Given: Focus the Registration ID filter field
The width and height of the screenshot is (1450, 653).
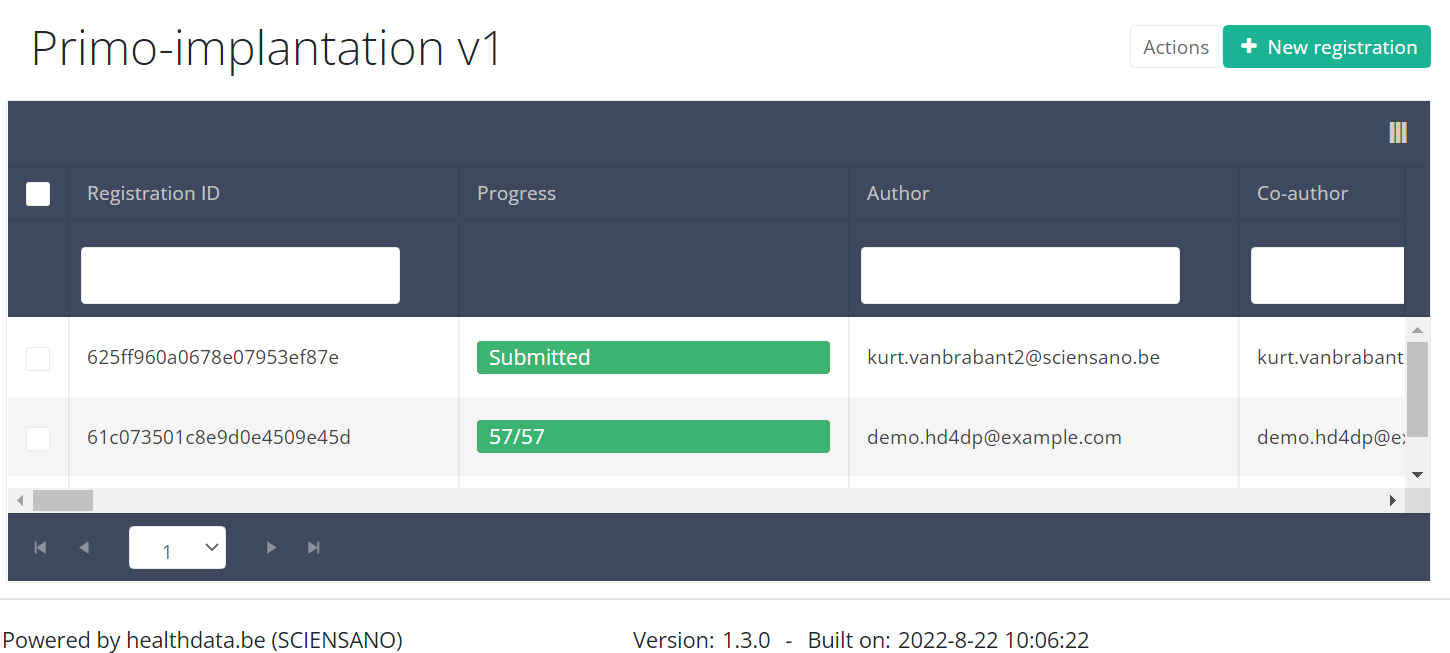Looking at the screenshot, I should pos(240,276).
